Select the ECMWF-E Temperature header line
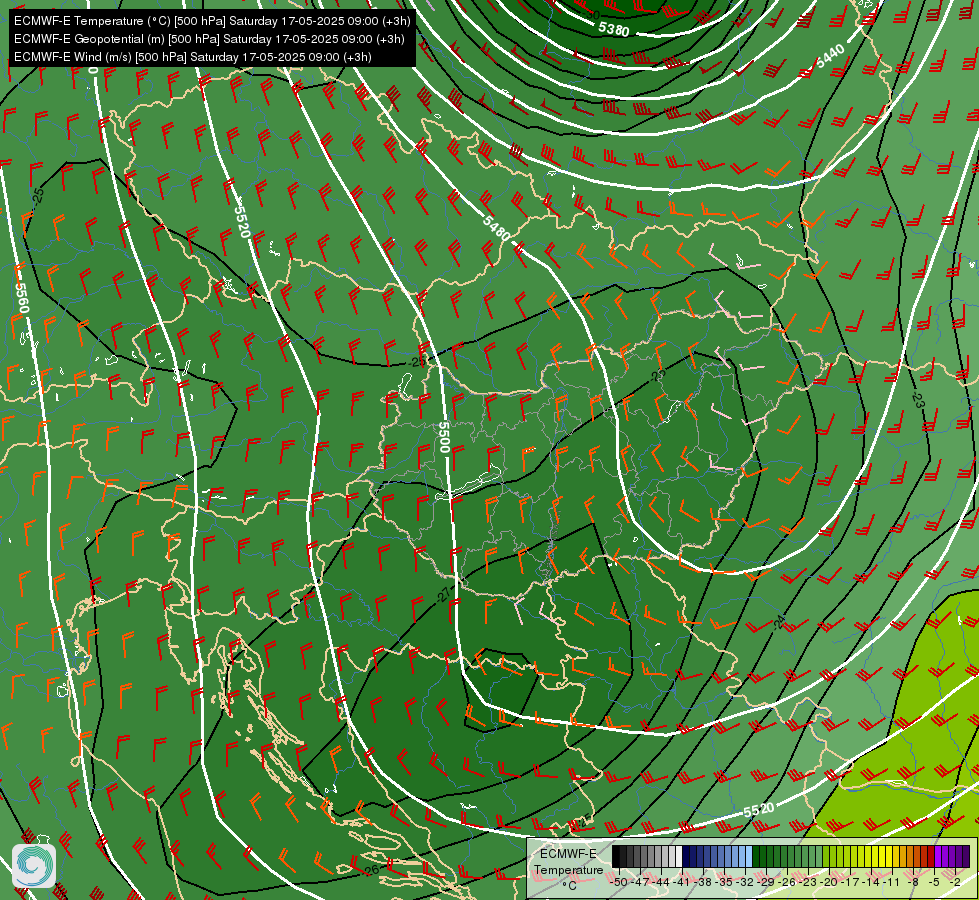 click(x=212, y=21)
